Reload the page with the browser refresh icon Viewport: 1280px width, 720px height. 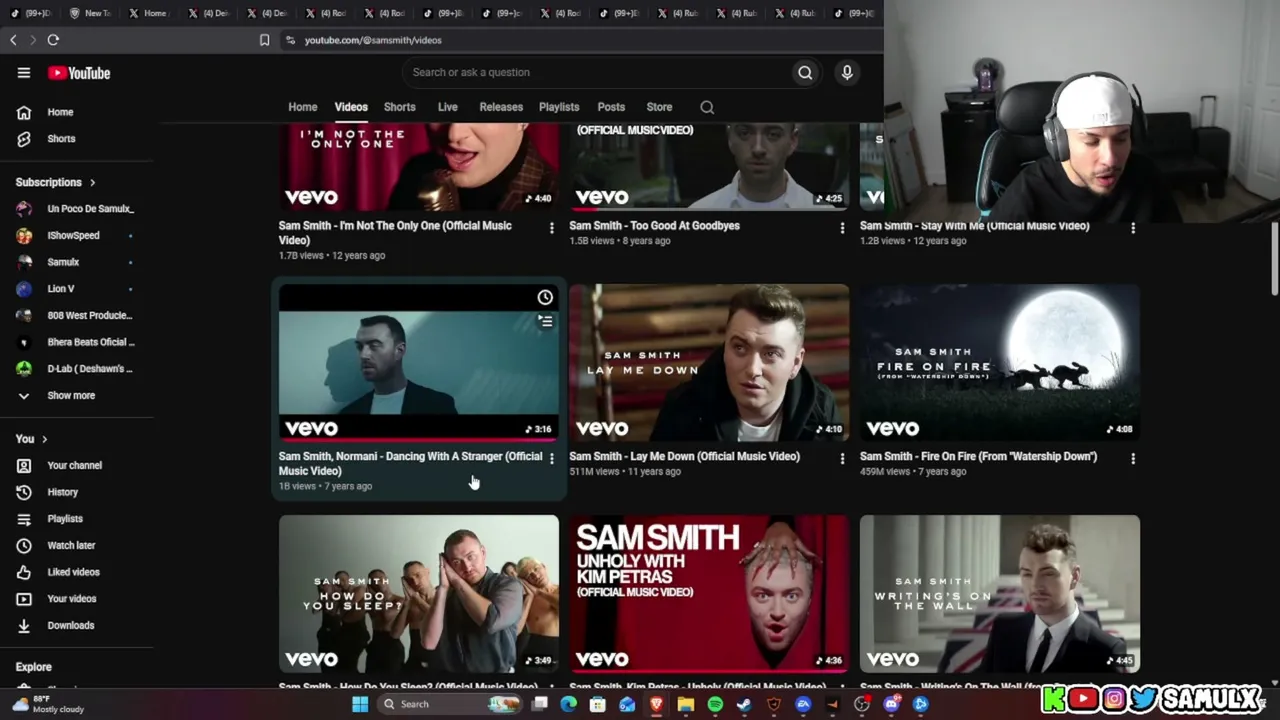pos(53,40)
